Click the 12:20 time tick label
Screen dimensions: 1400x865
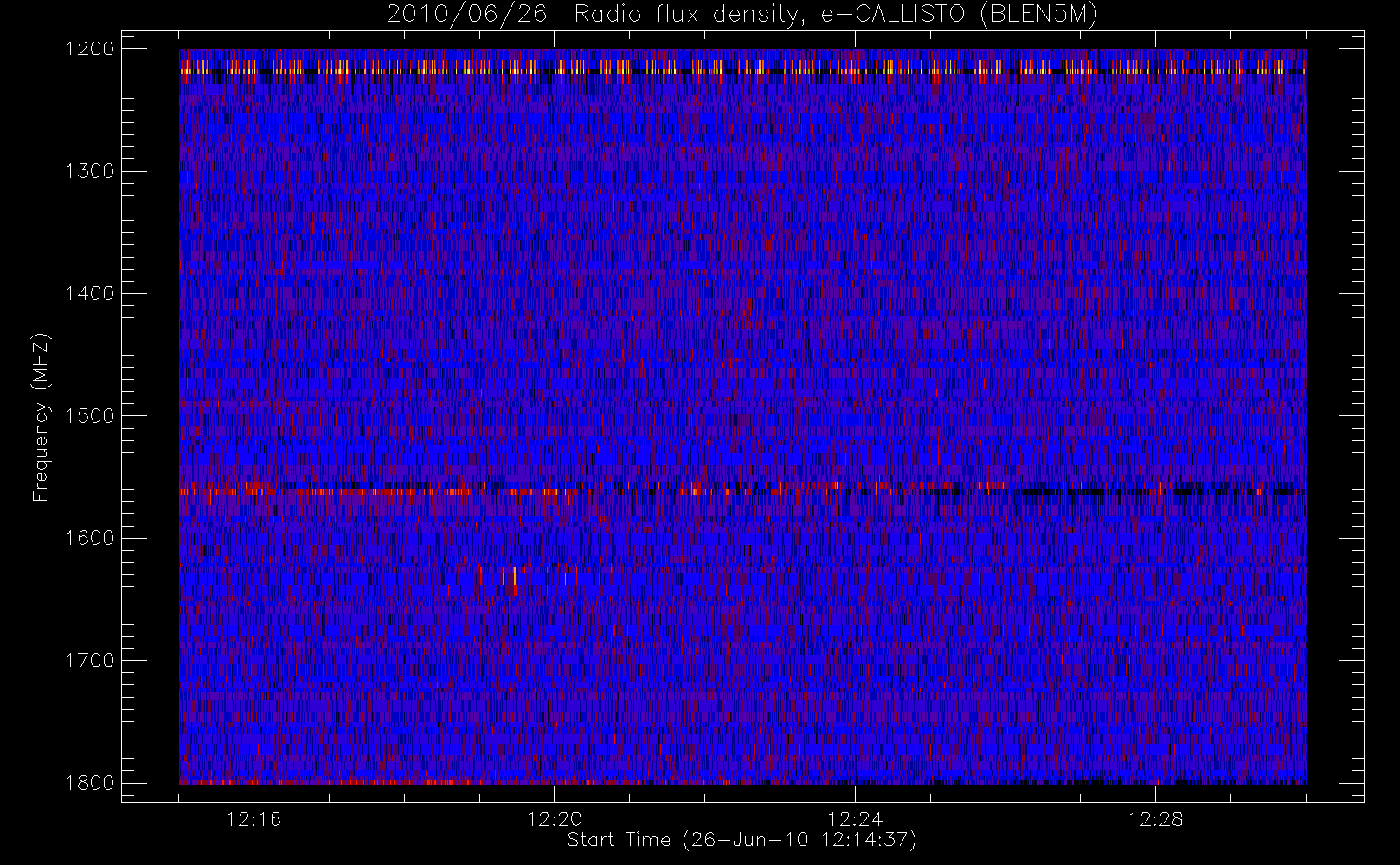[555, 818]
